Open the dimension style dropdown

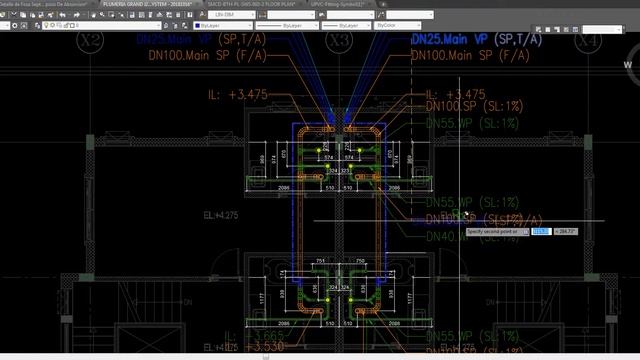tap(291, 15)
